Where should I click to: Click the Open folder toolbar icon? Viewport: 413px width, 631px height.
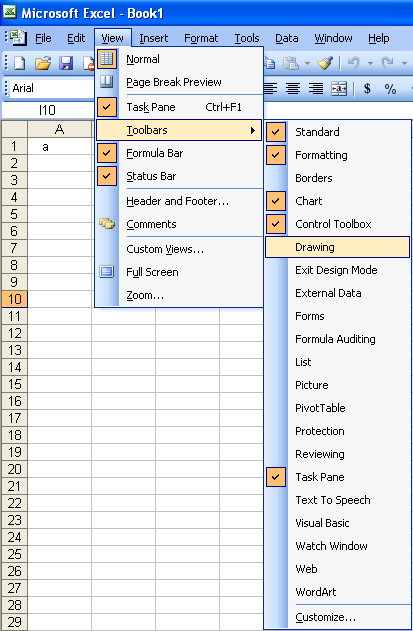pyautogui.click(x=43, y=63)
